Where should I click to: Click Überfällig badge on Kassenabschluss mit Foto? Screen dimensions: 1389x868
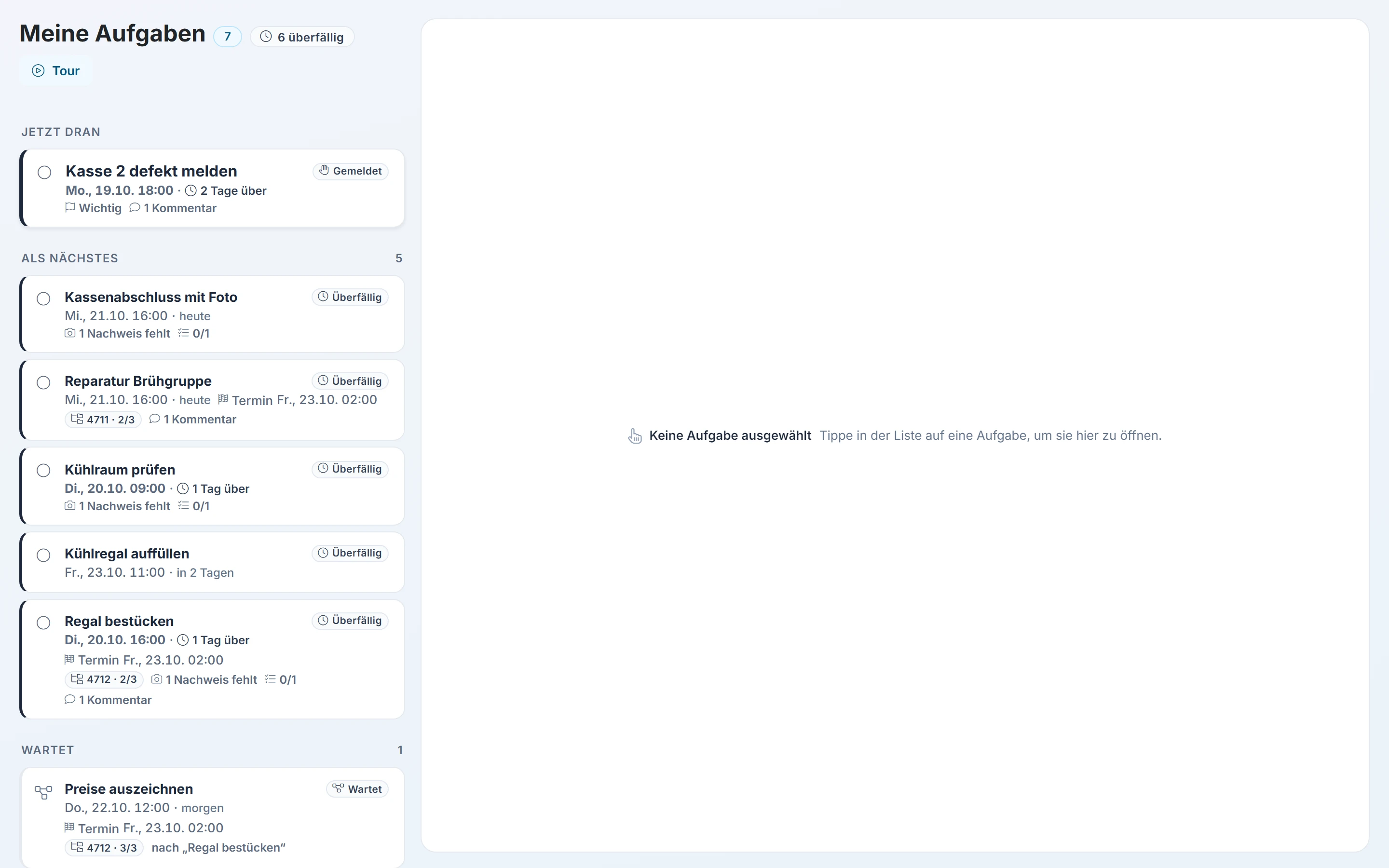click(350, 298)
